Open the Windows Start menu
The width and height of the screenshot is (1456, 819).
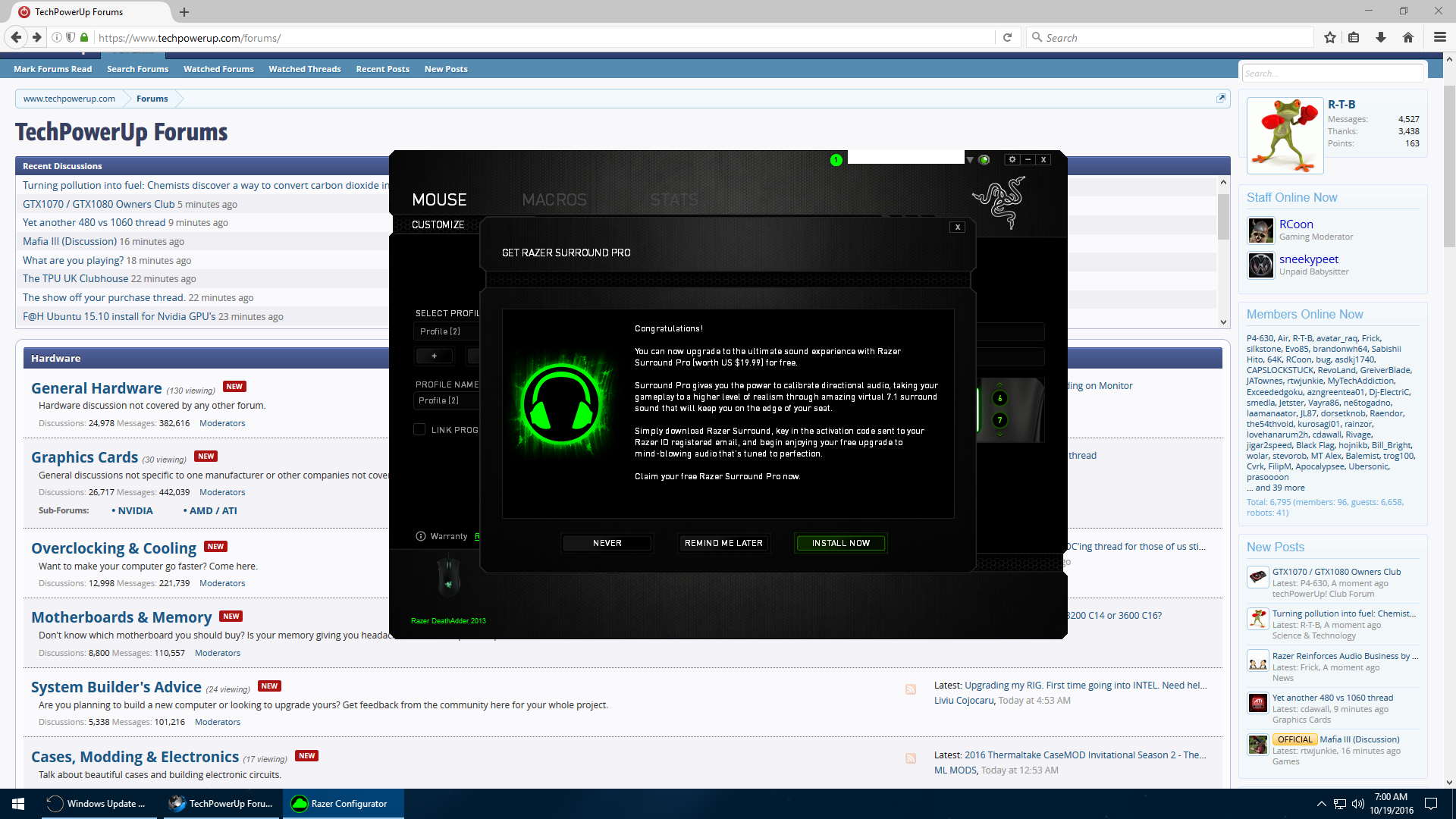(18, 804)
